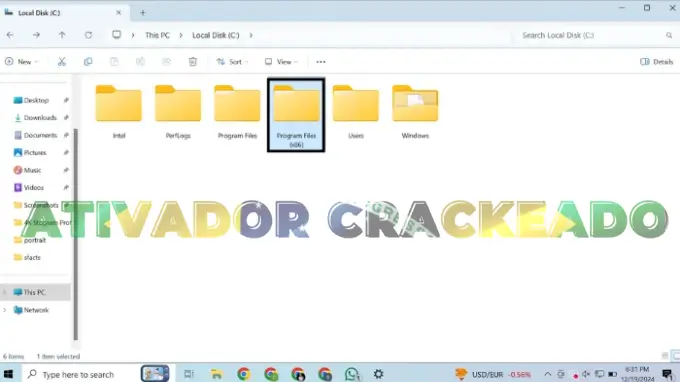
Task: Unpin Videos using its pin icon
Action: click(66, 187)
